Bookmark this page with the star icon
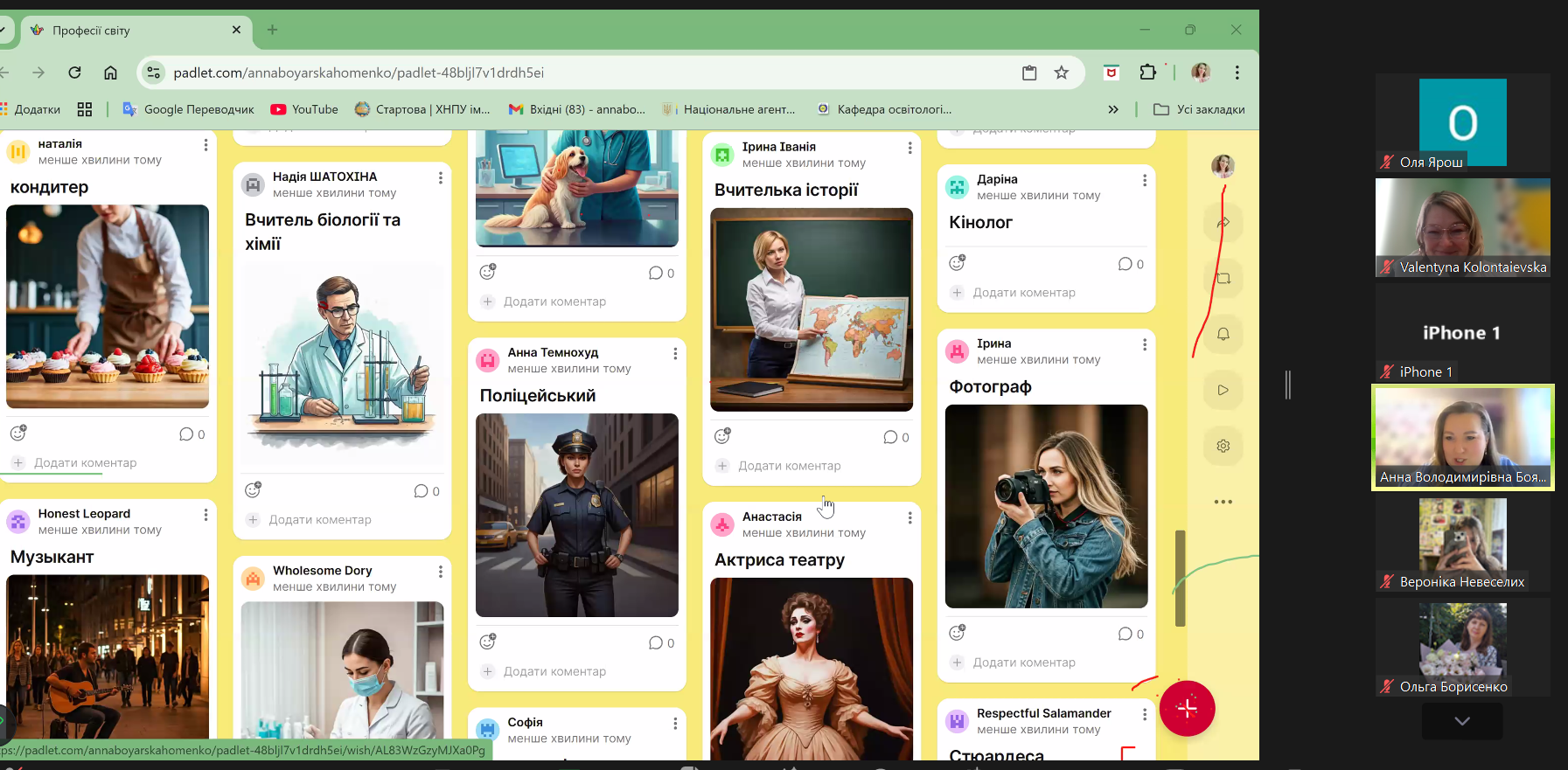This screenshot has width=1568, height=770. 1061,73
